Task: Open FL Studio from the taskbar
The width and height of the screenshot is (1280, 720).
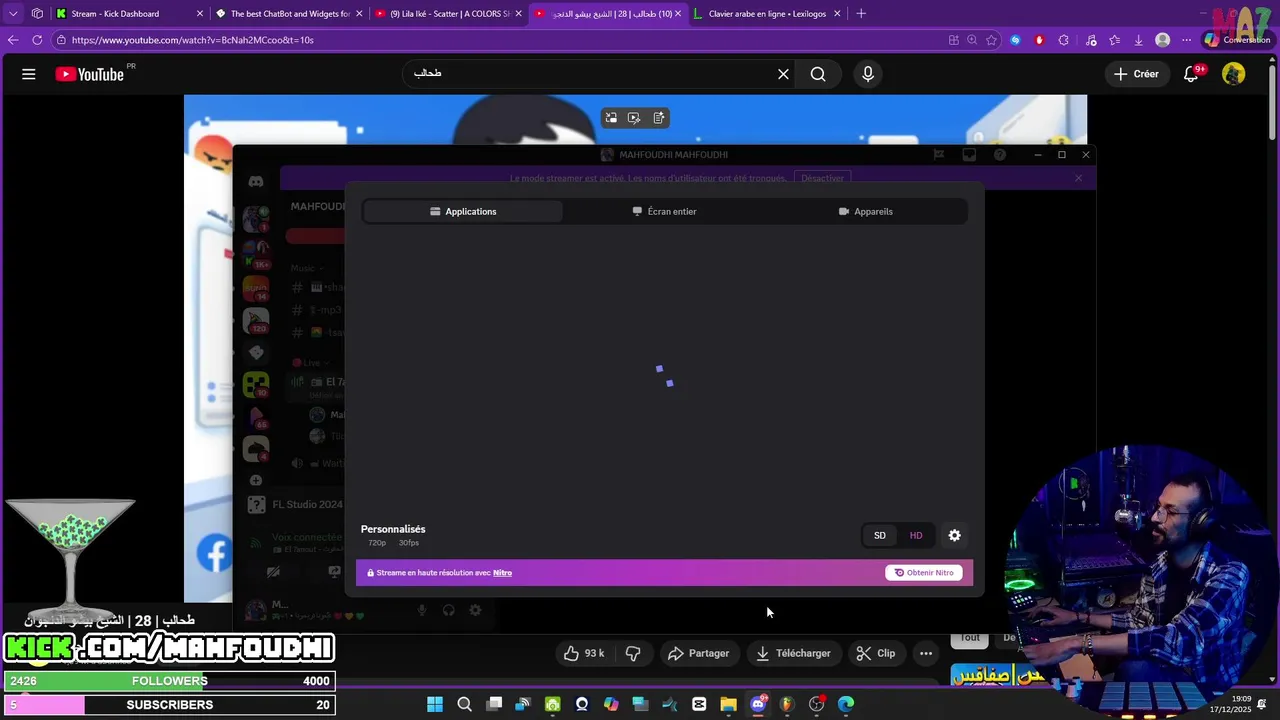Action: (787, 704)
